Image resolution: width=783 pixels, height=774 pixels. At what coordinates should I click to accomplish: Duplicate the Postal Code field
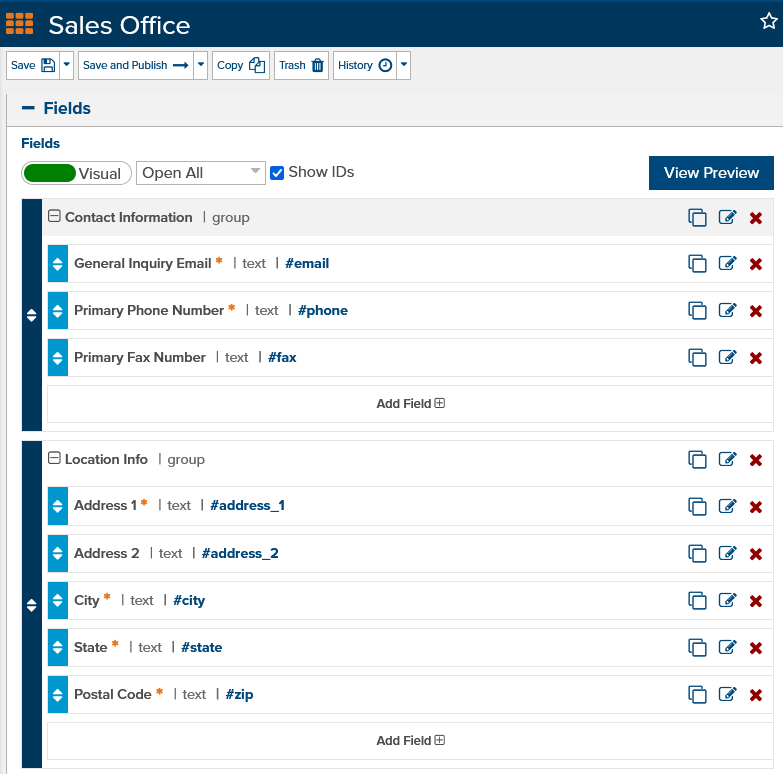tap(697, 694)
